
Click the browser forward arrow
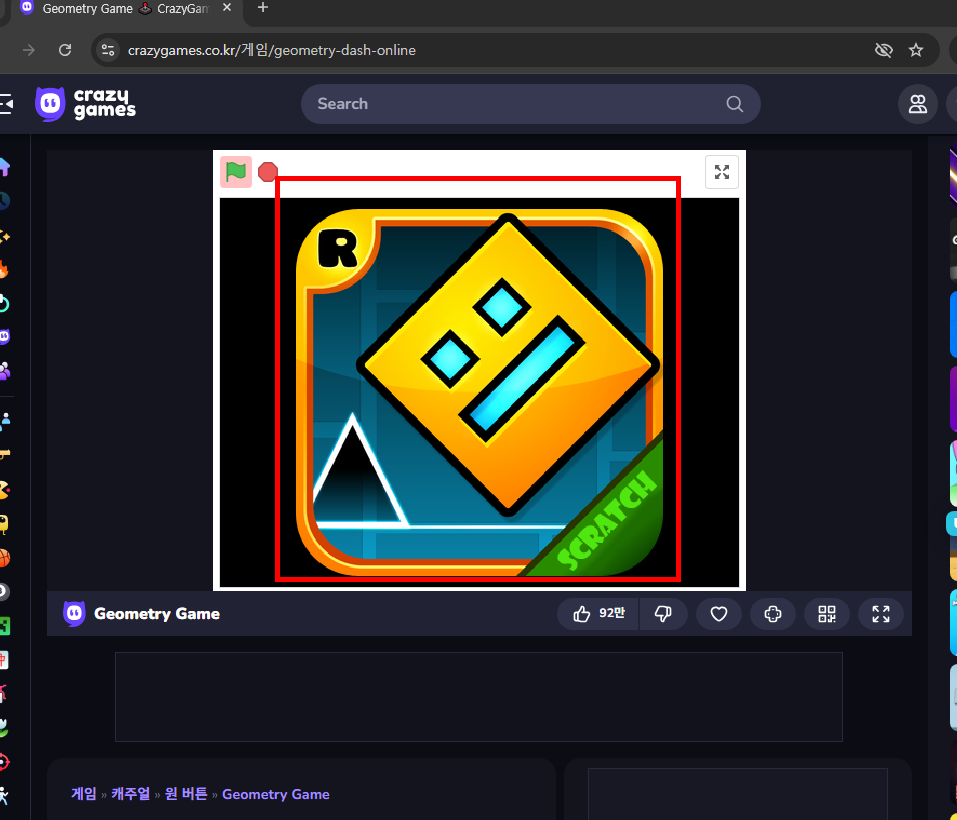(29, 50)
